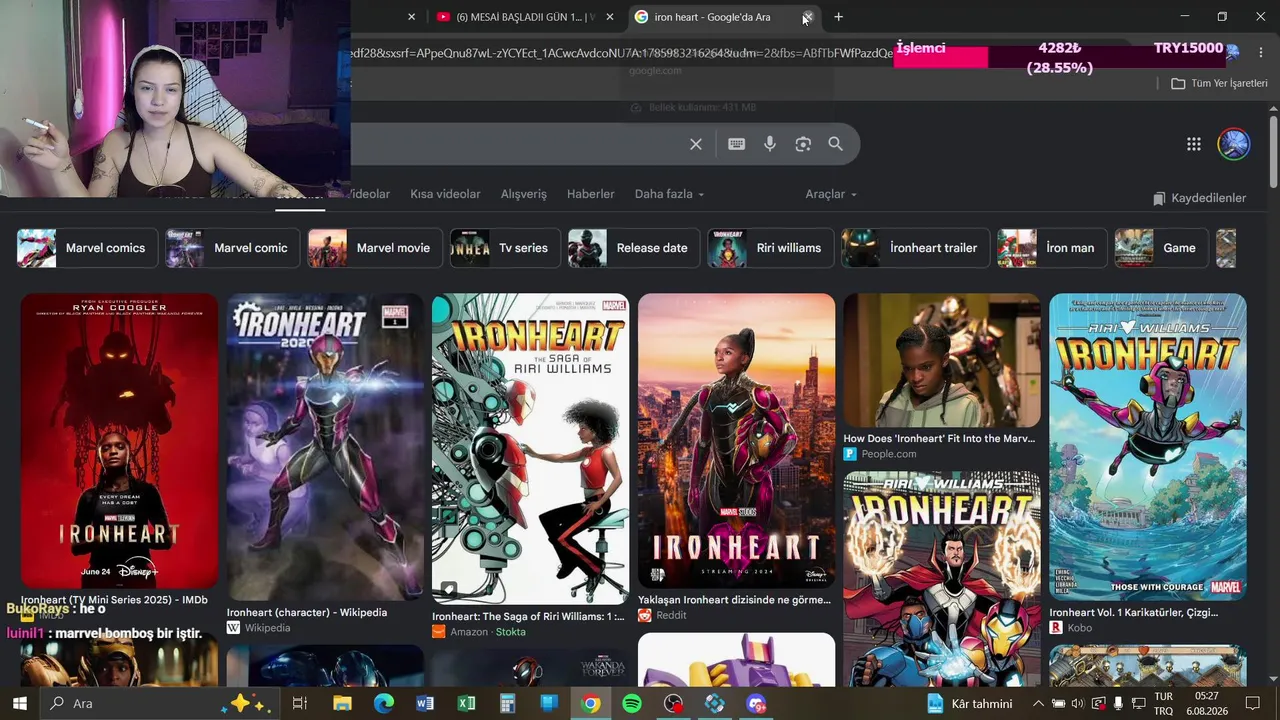Open Kaydedilenler saved items
The height and width of the screenshot is (720, 1280).
tap(1199, 198)
